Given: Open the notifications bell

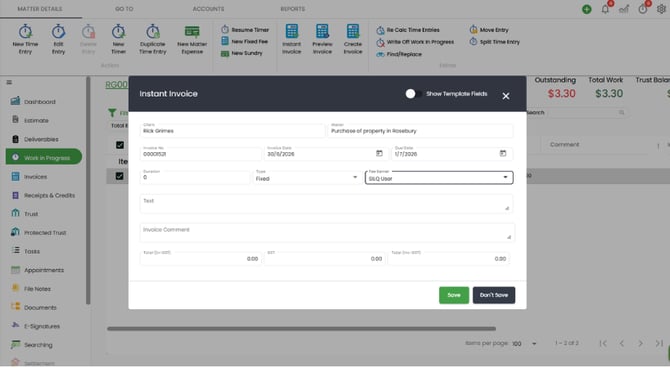Looking at the screenshot, I should pos(605,9).
